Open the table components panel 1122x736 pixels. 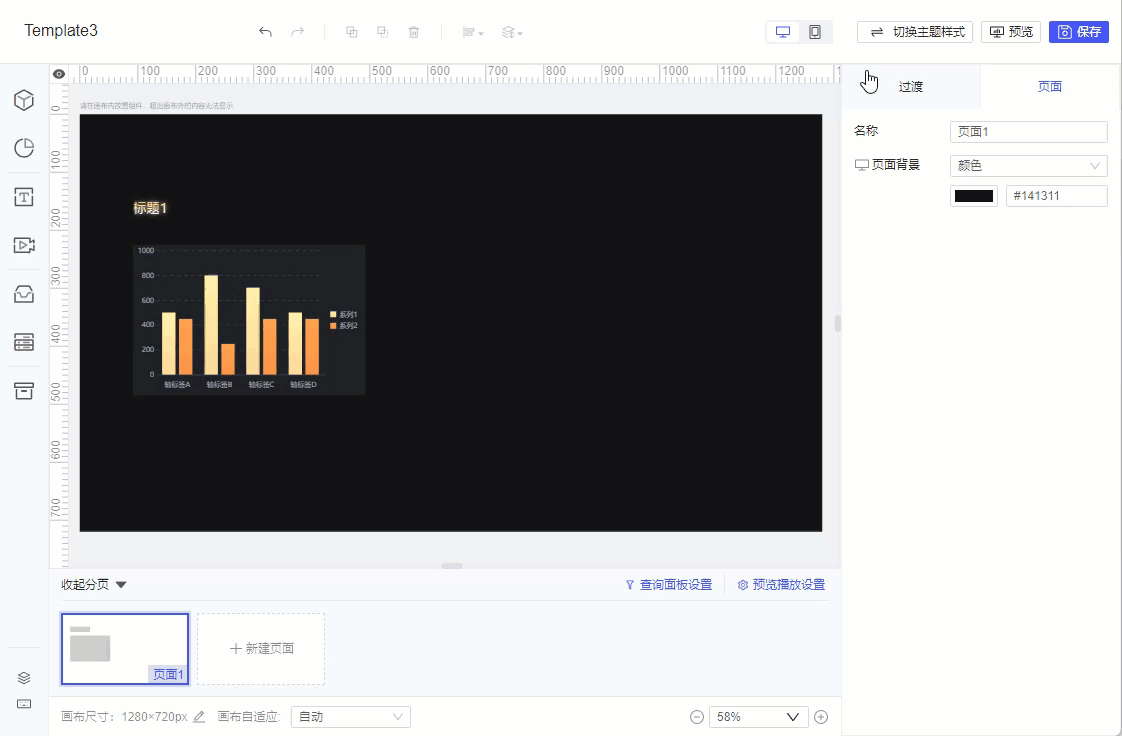[25, 342]
